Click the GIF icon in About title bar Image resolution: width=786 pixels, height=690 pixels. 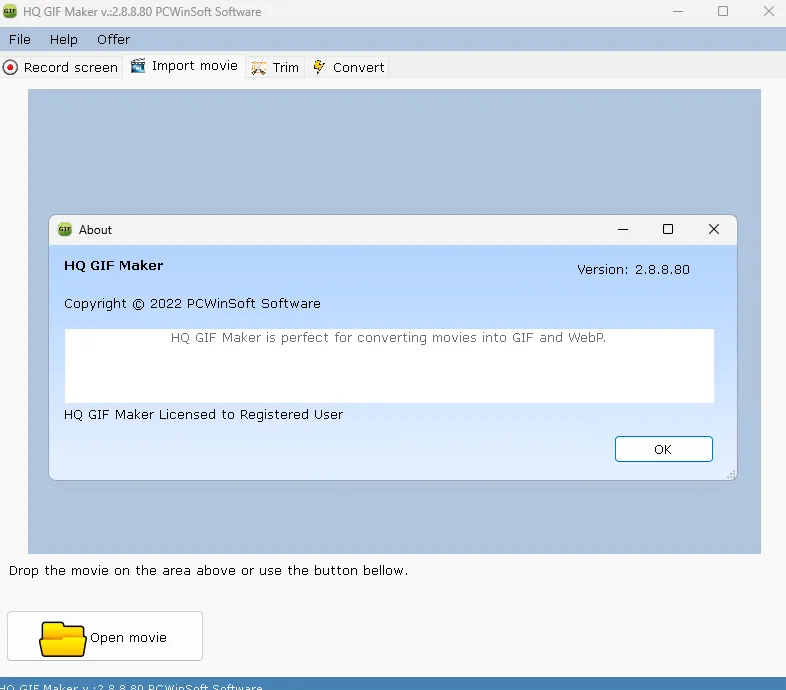pyautogui.click(x=65, y=229)
